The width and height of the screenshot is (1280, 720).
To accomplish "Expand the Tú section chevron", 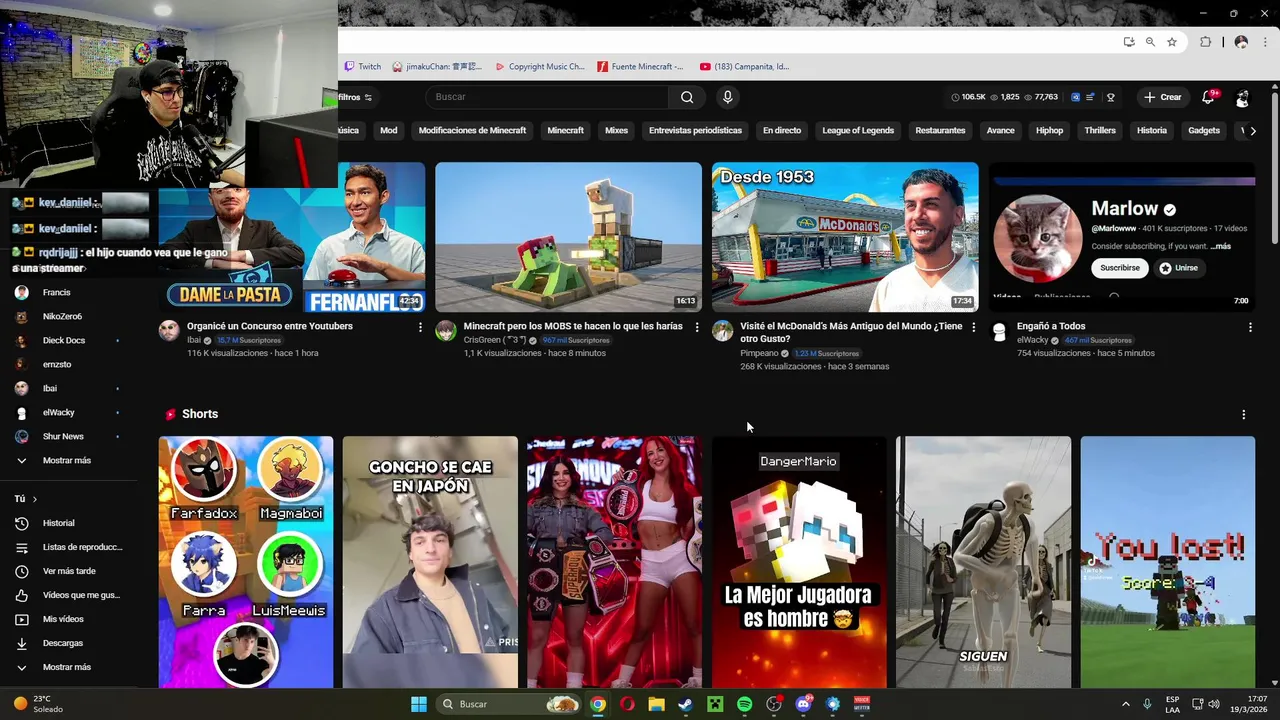I will [35, 499].
